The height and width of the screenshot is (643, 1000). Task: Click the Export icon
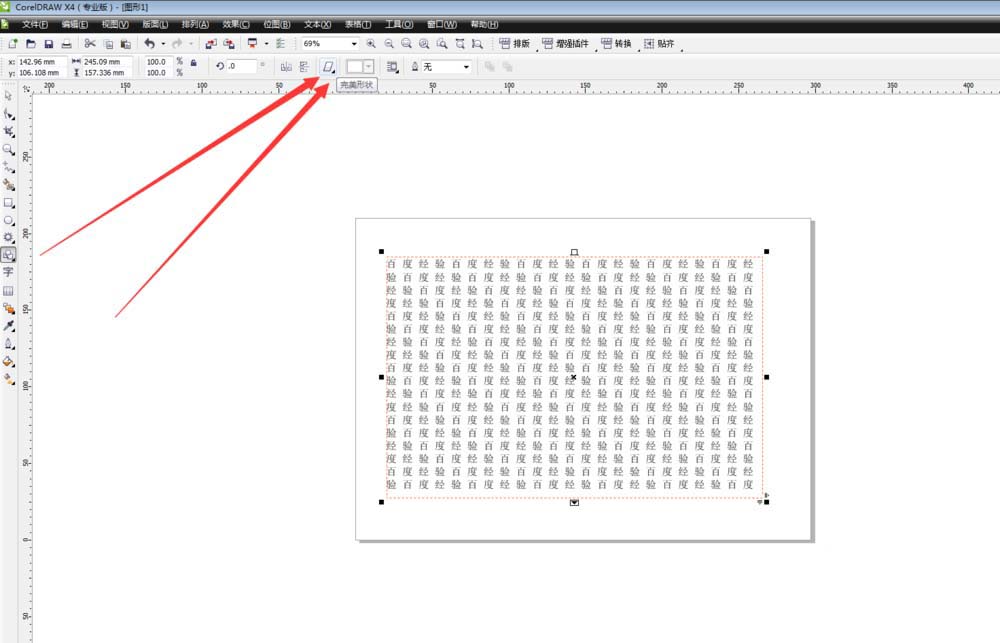pyautogui.click(x=228, y=43)
